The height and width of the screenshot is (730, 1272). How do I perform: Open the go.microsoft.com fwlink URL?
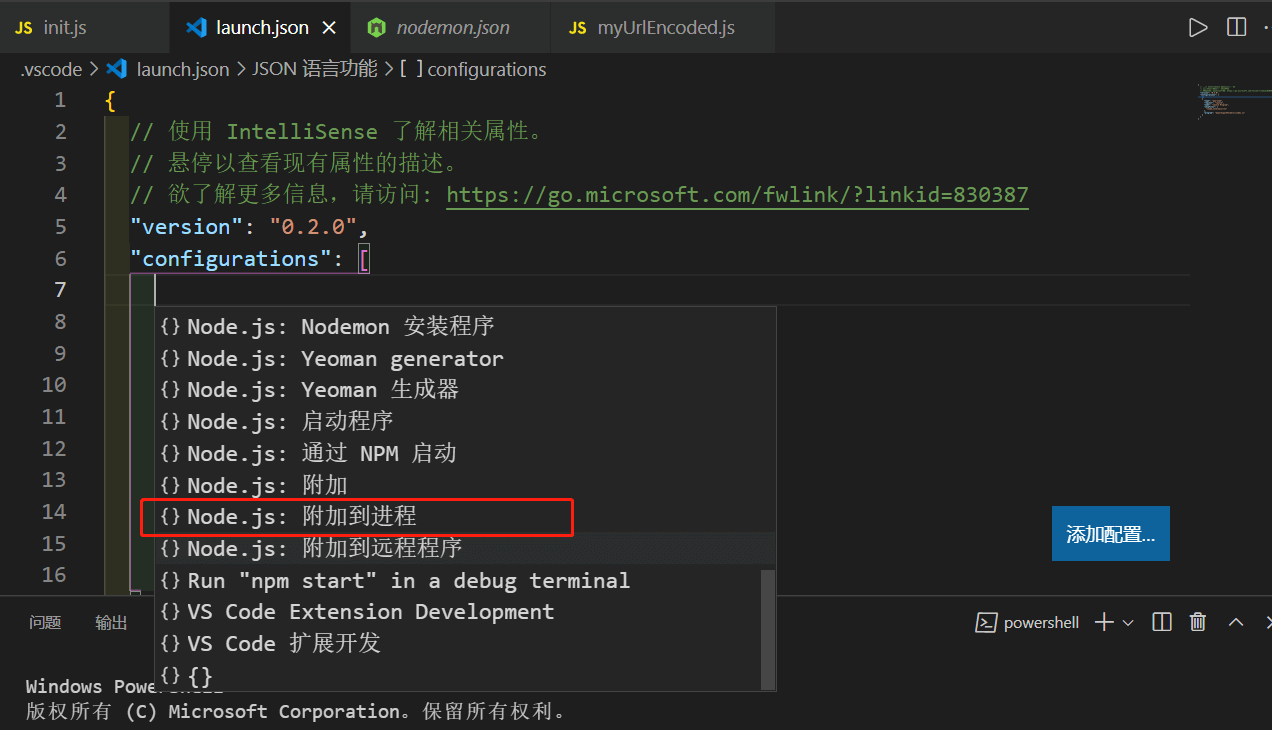tap(737, 194)
